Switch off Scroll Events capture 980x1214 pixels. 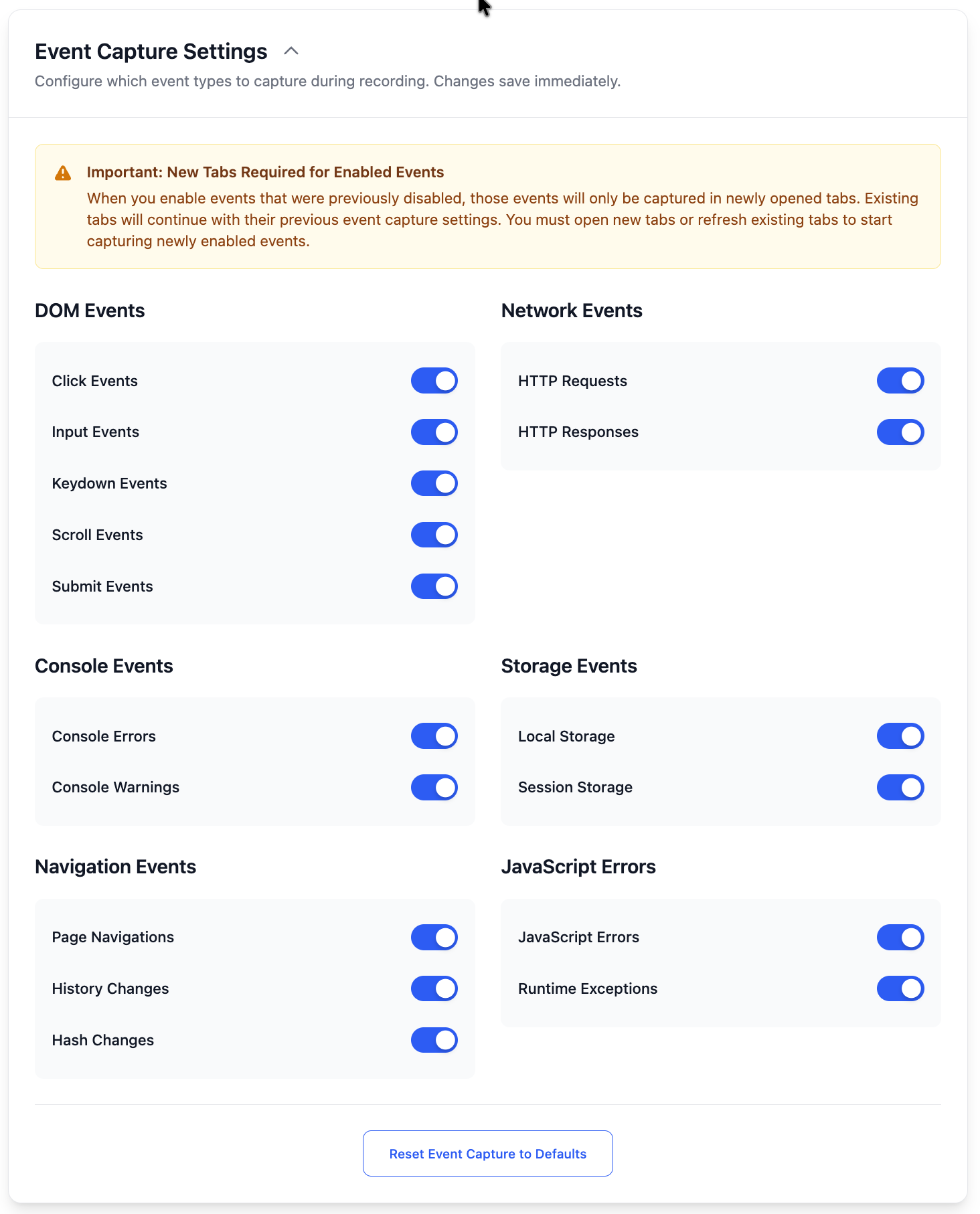434,535
